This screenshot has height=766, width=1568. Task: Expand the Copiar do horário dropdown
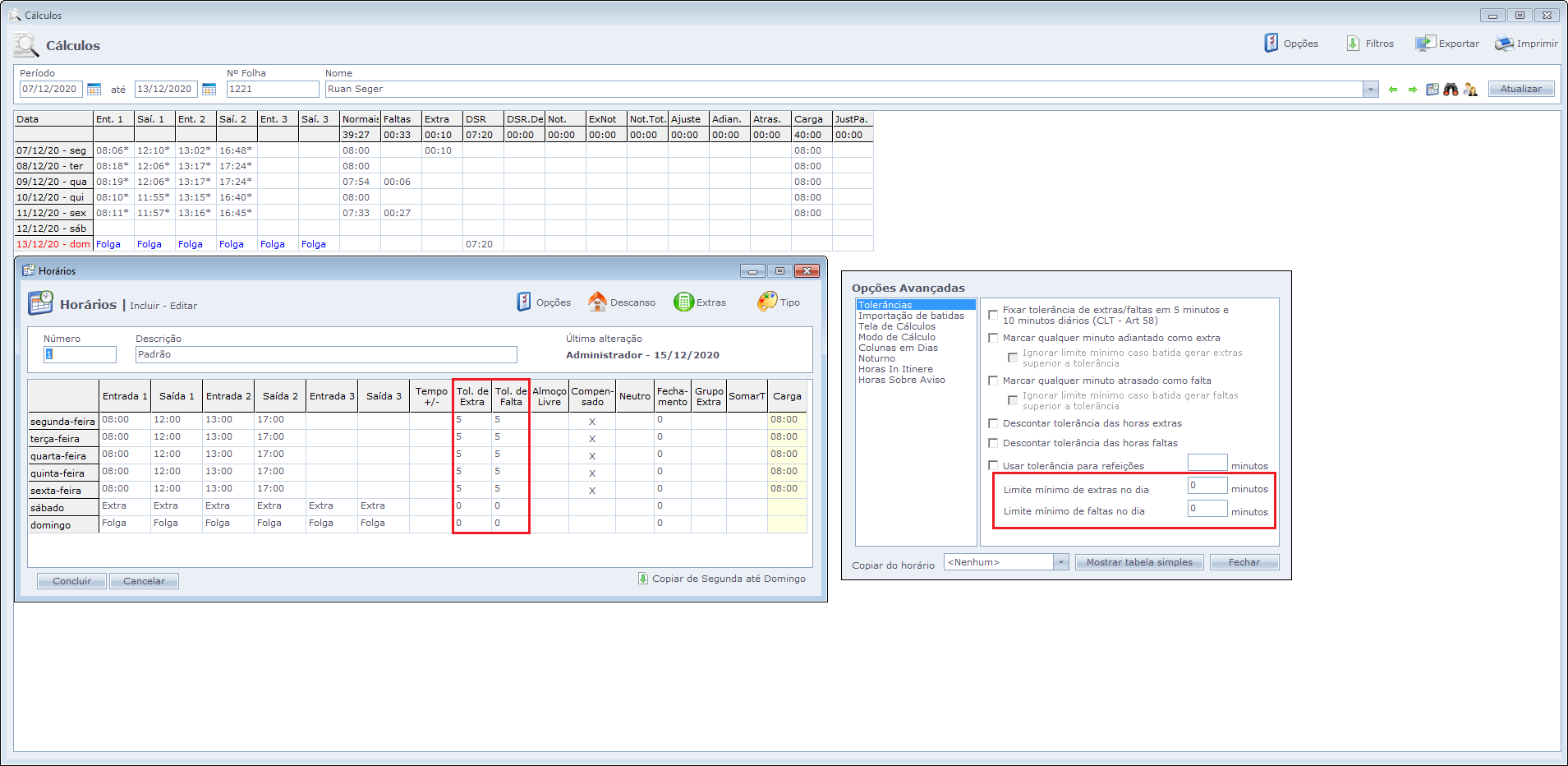(1060, 562)
